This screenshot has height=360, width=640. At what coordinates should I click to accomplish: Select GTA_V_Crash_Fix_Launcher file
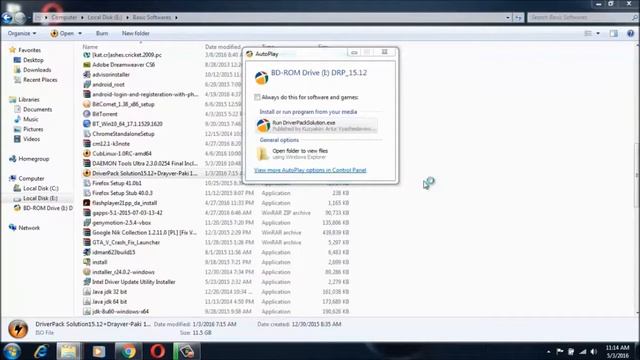[x=126, y=242]
